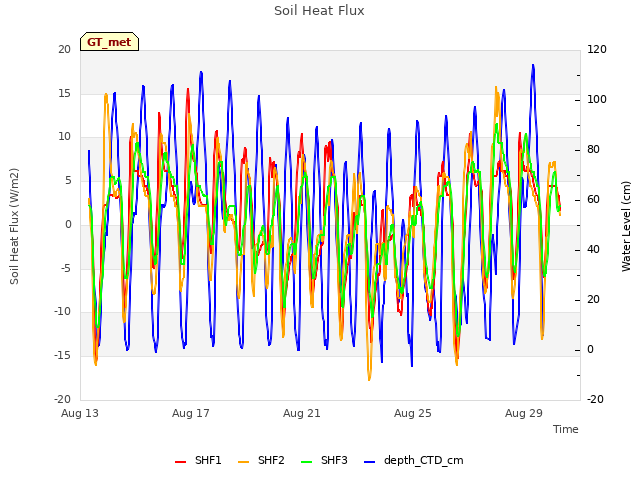
Task: Click the right axis value 60
Action: 593,200
